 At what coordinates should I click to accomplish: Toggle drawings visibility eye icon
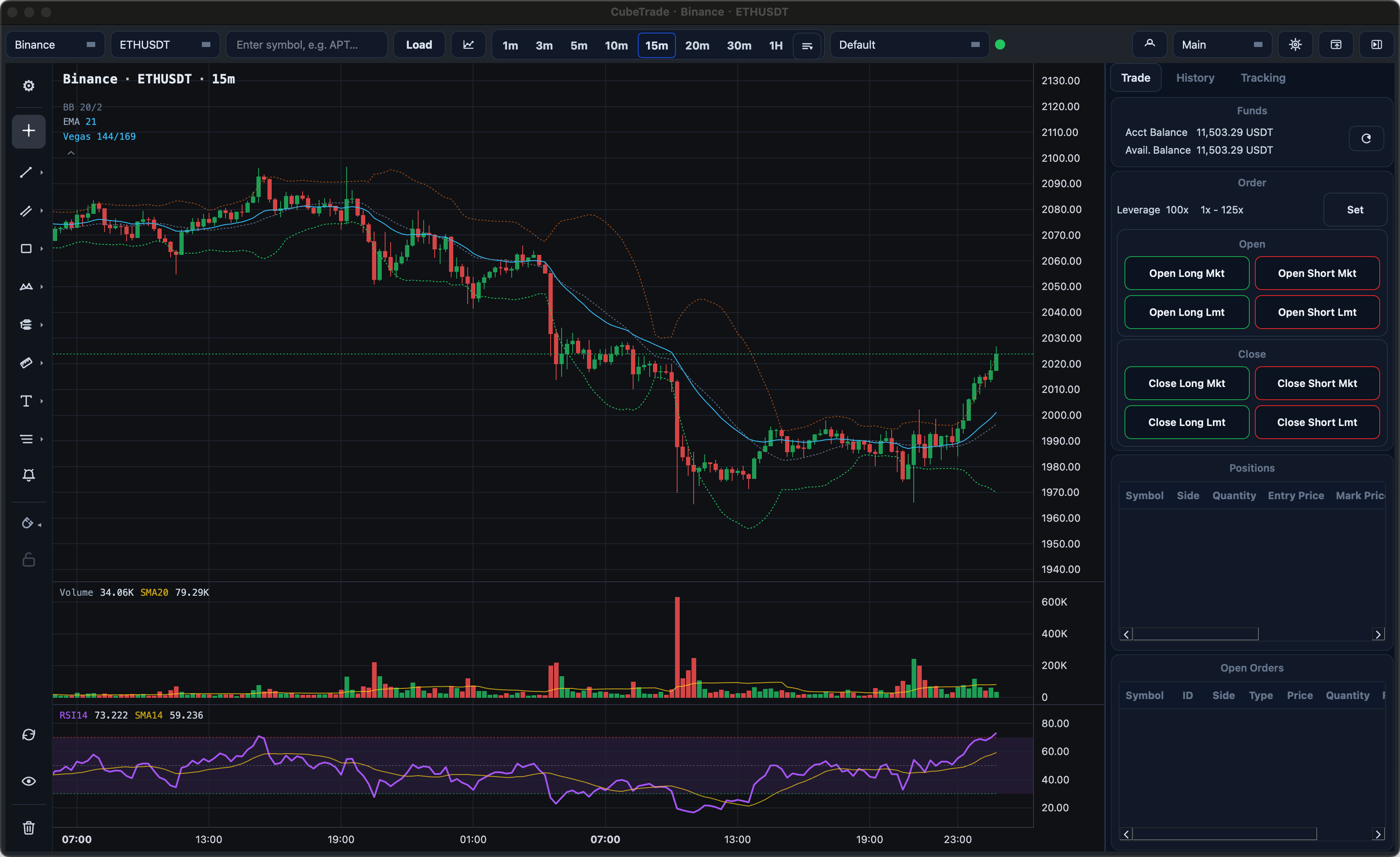click(x=28, y=781)
